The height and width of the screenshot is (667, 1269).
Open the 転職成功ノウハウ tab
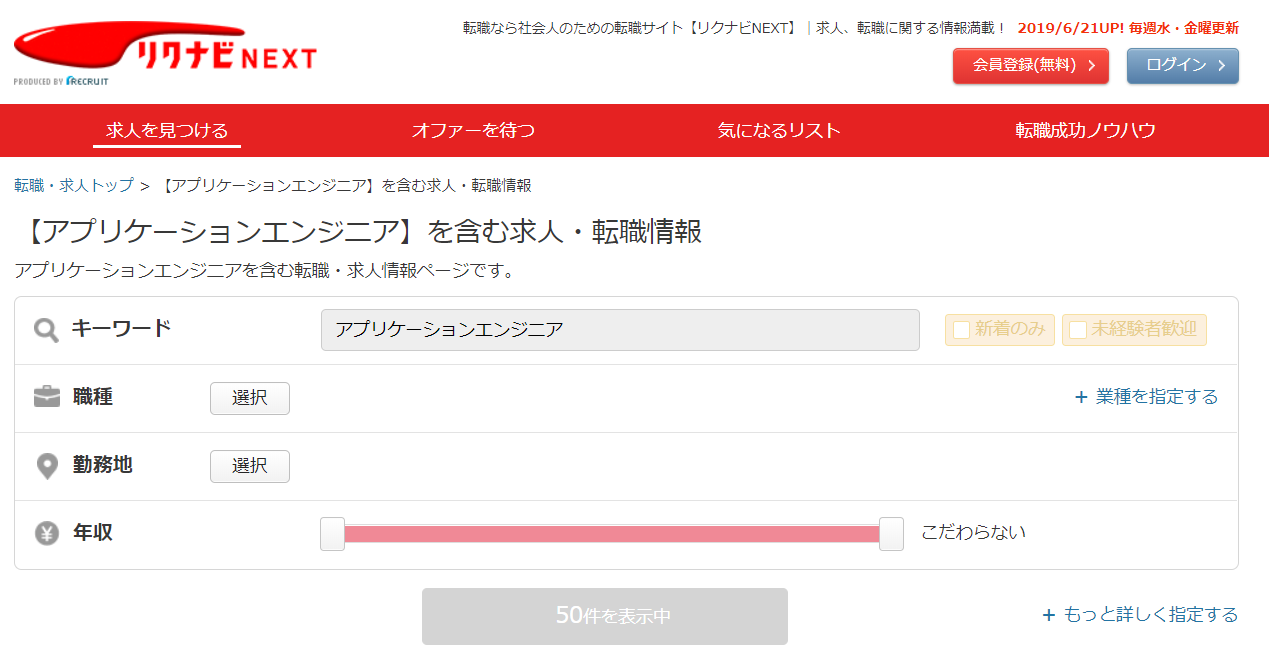1085,130
